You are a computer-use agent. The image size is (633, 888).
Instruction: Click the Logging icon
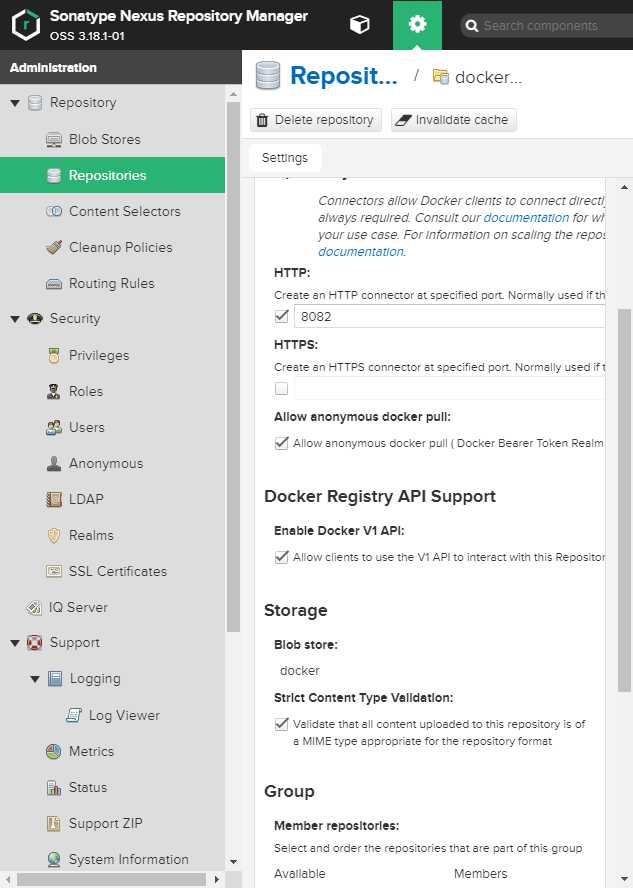[x=55, y=678]
